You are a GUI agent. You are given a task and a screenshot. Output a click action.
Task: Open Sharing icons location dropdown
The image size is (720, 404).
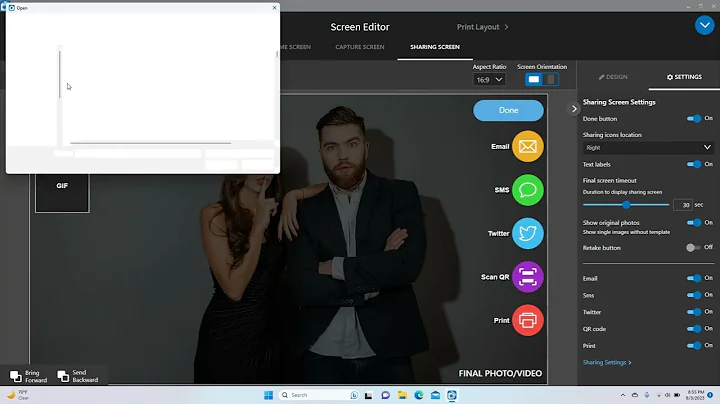(x=648, y=147)
